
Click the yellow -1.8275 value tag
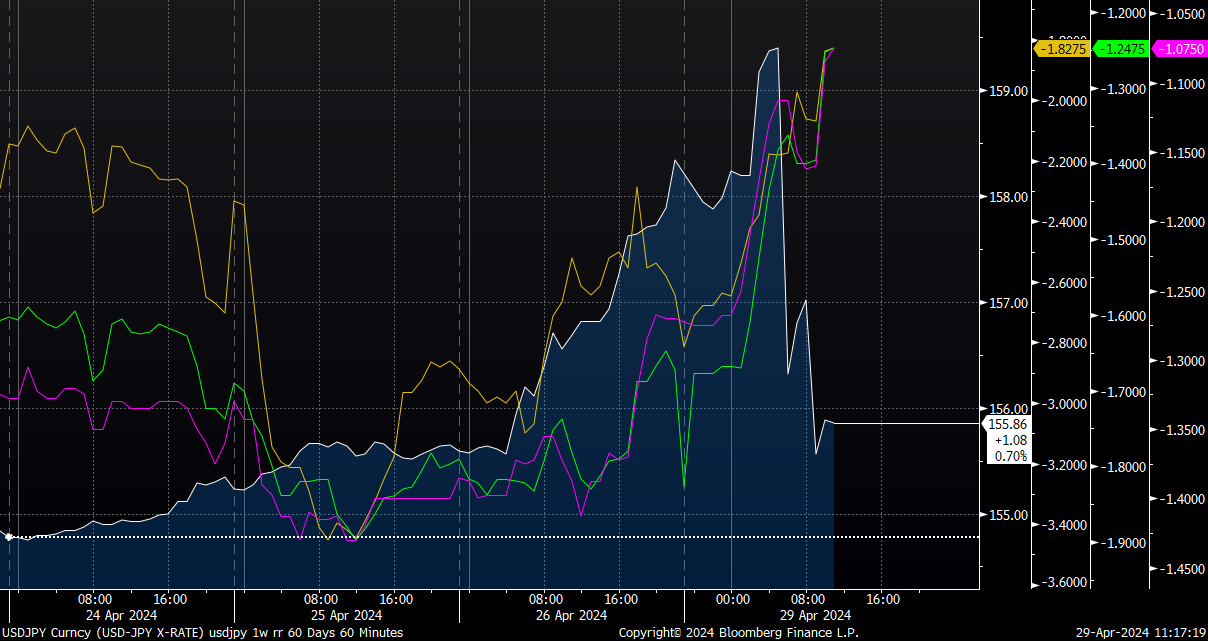pyautogui.click(x=1062, y=48)
